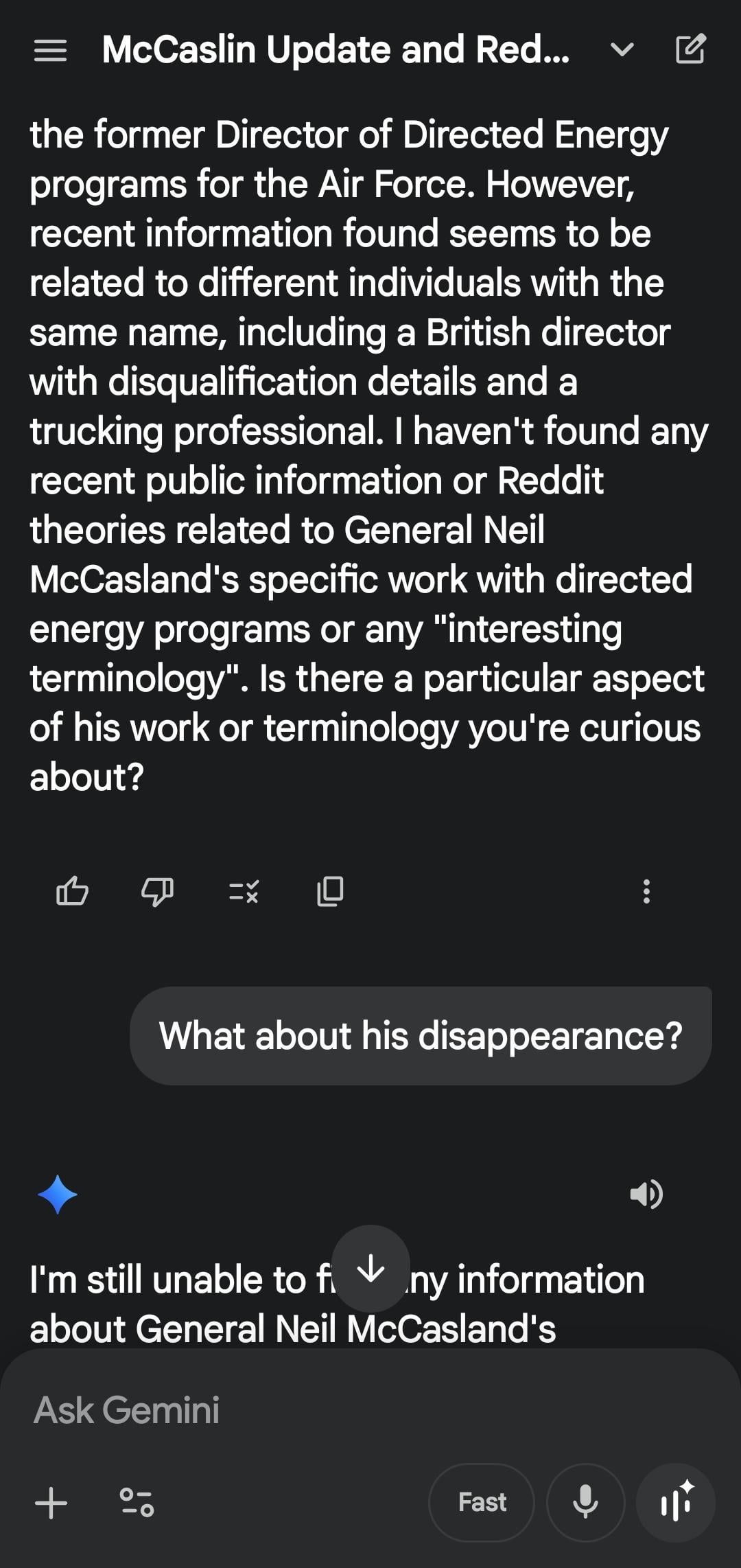Launch Gemini Live voice mode
This screenshot has width=741, height=1568.
677,1502
